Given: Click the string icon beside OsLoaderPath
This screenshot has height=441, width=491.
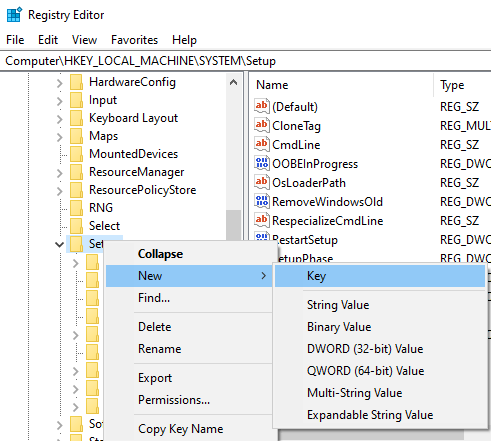Looking at the screenshot, I should point(261,182).
